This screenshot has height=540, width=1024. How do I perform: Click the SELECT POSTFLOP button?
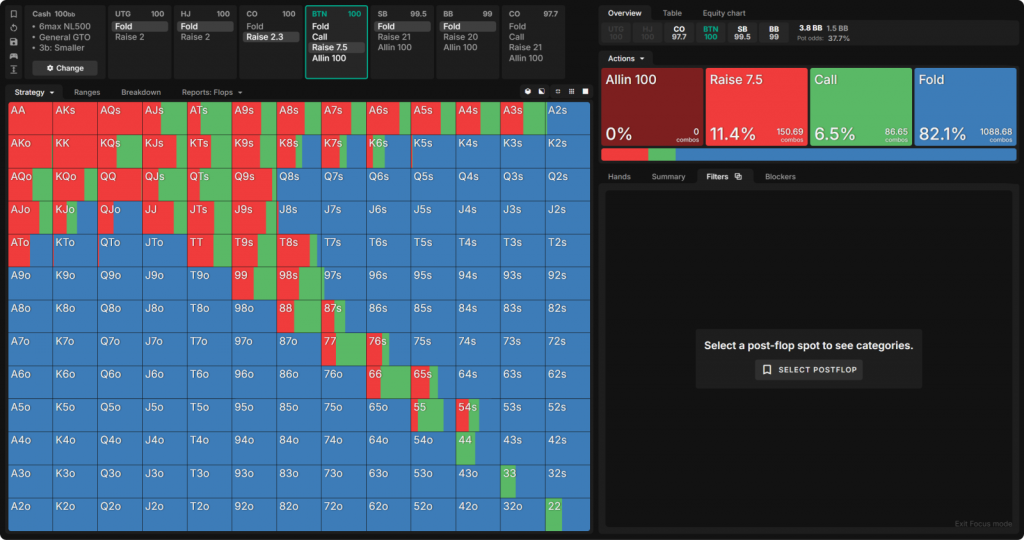[x=808, y=370]
